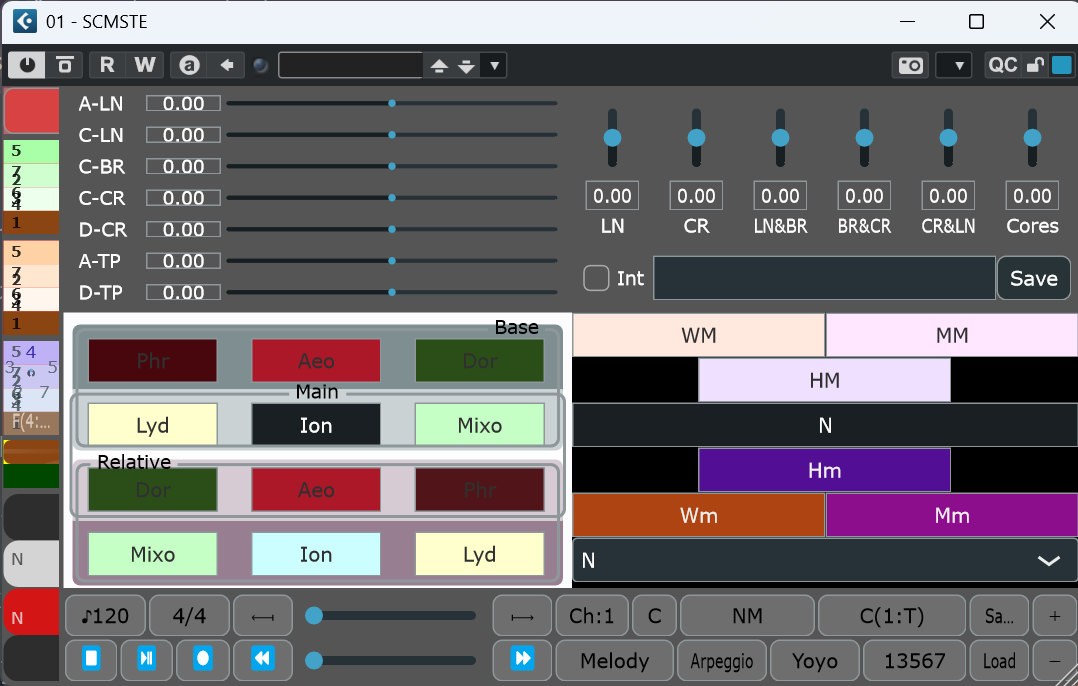Click the blue square toolbar icon
The height and width of the screenshot is (686, 1078).
coord(1062,65)
